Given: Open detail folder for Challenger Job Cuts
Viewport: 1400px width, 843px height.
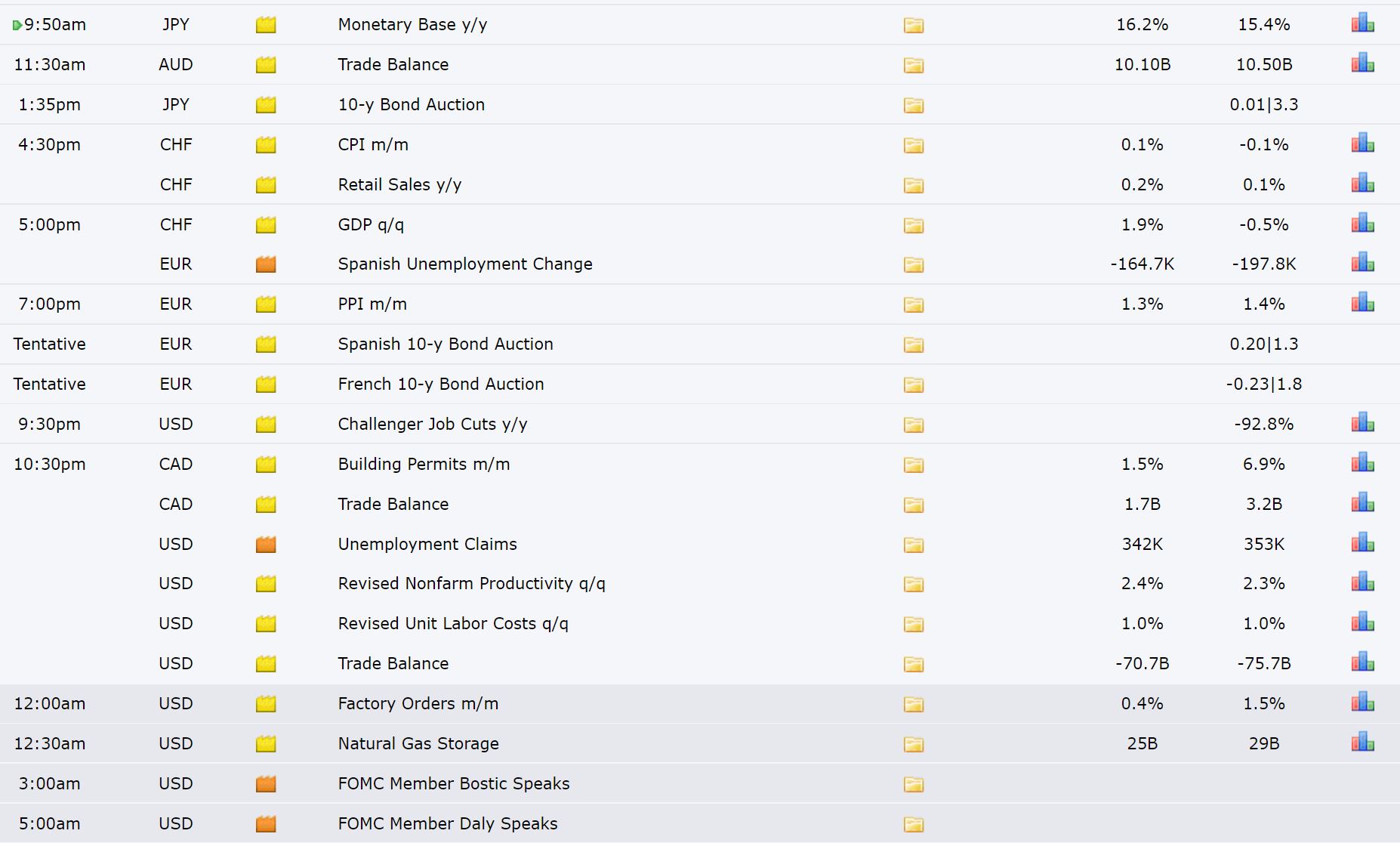Looking at the screenshot, I should [914, 425].
